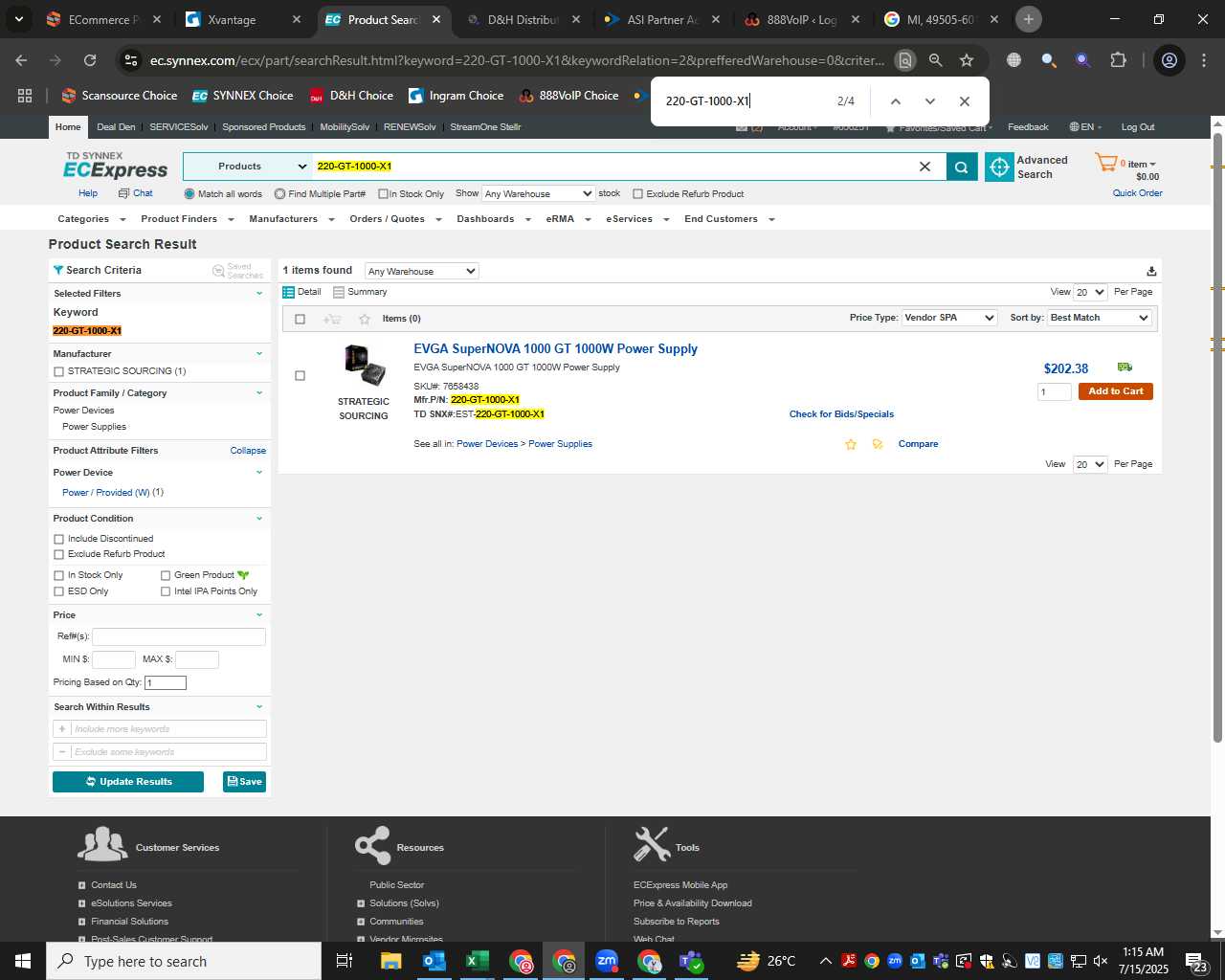Click Add to Cart button
Viewport: 1225px width, 980px height.
(1115, 391)
